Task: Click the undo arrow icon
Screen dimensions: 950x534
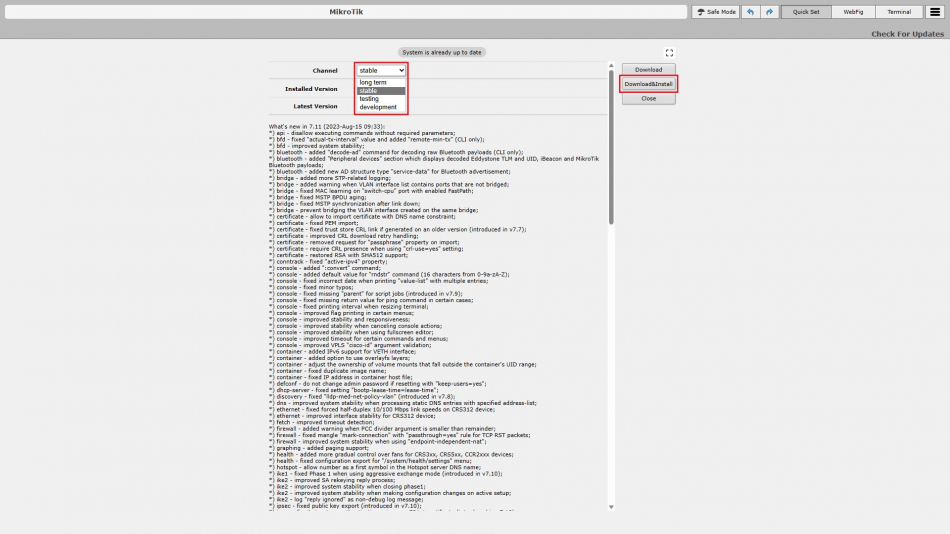Action: click(750, 12)
